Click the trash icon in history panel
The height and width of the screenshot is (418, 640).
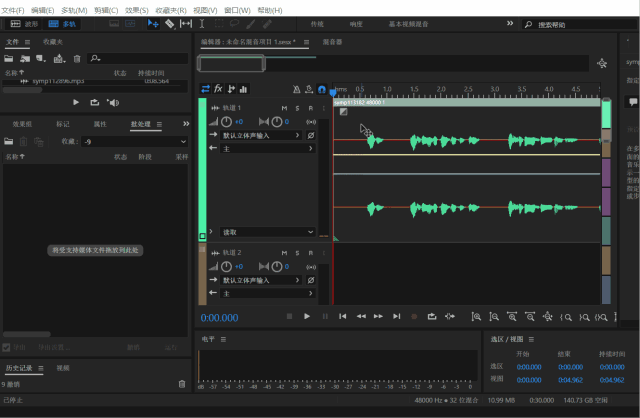(181, 383)
